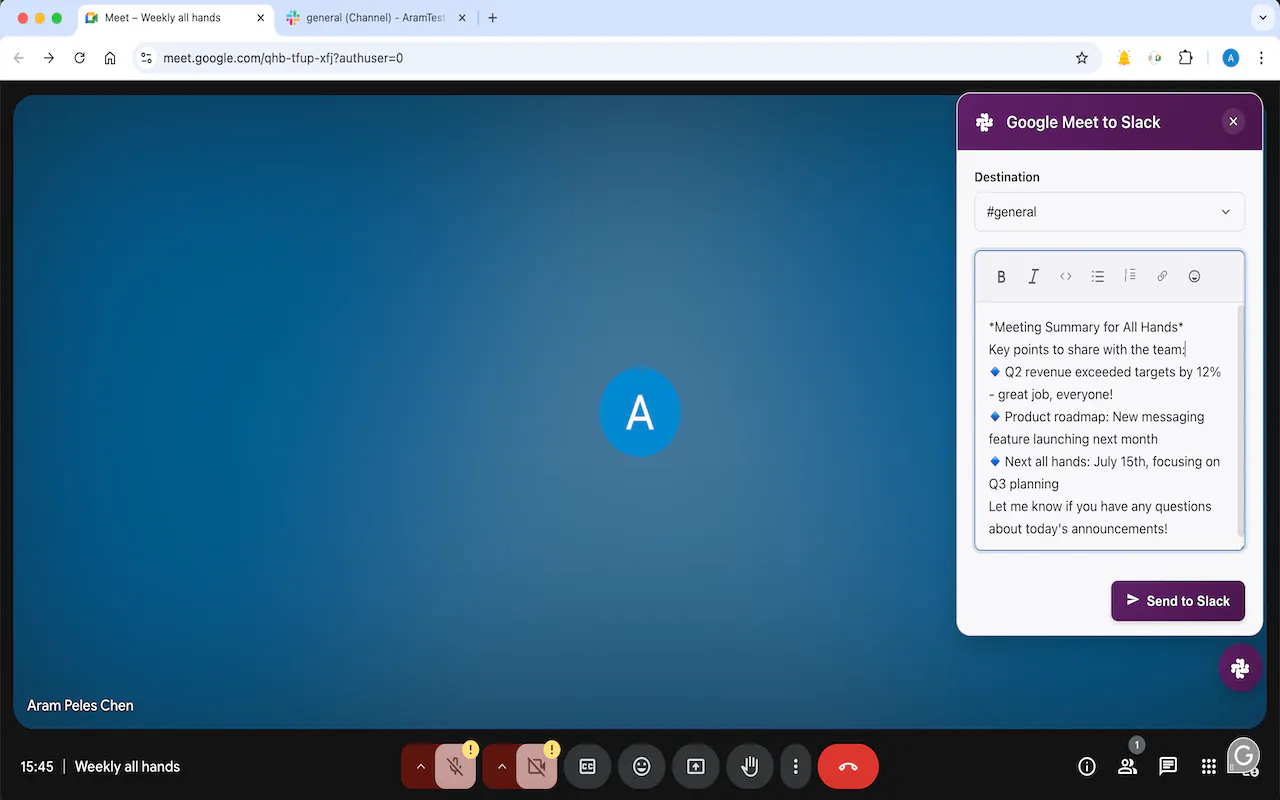The width and height of the screenshot is (1280, 800).
Task: Expand audio settings chevron beside microphone
Action: [x=420, y=767]
